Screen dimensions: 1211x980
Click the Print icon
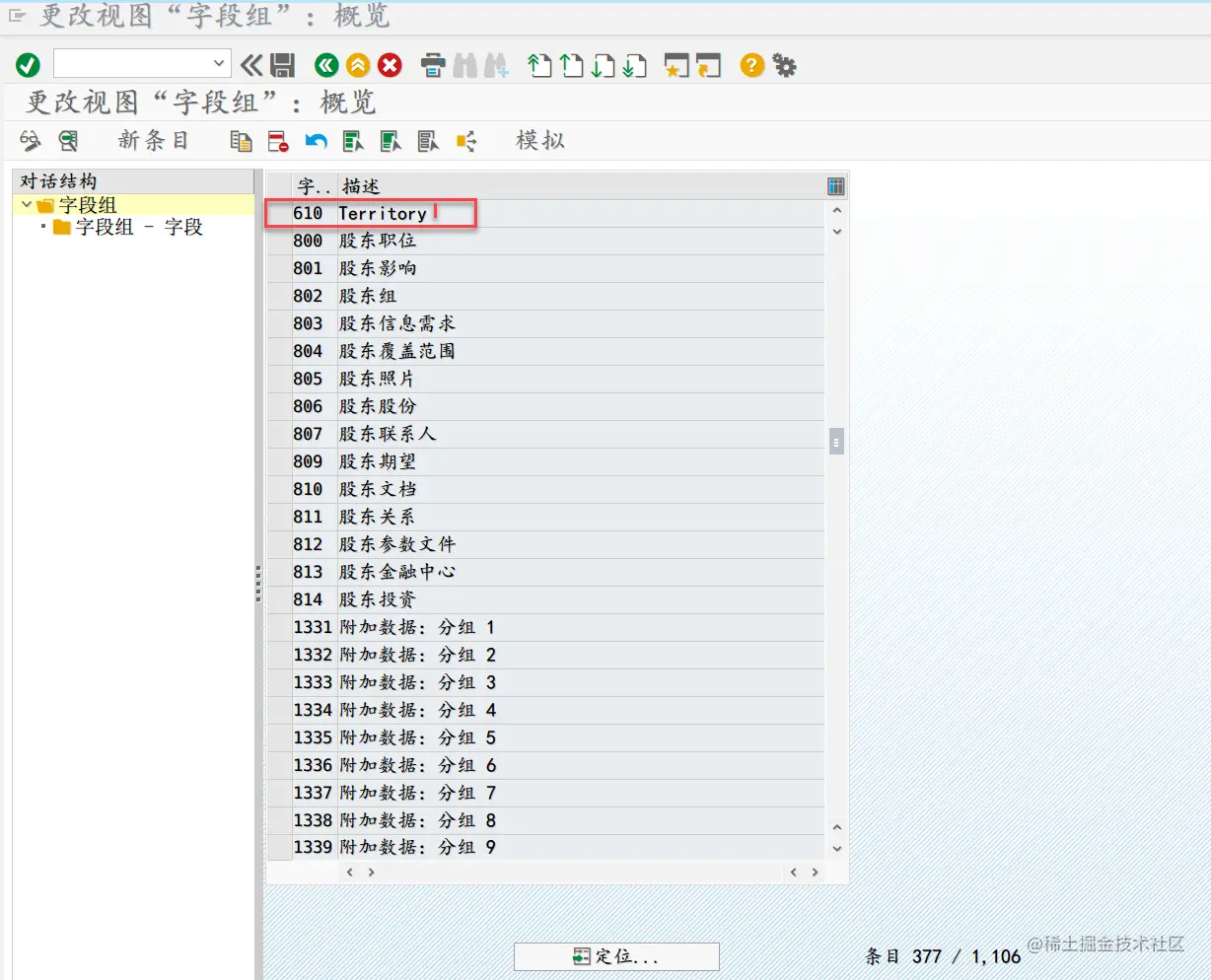coord(433,65)
